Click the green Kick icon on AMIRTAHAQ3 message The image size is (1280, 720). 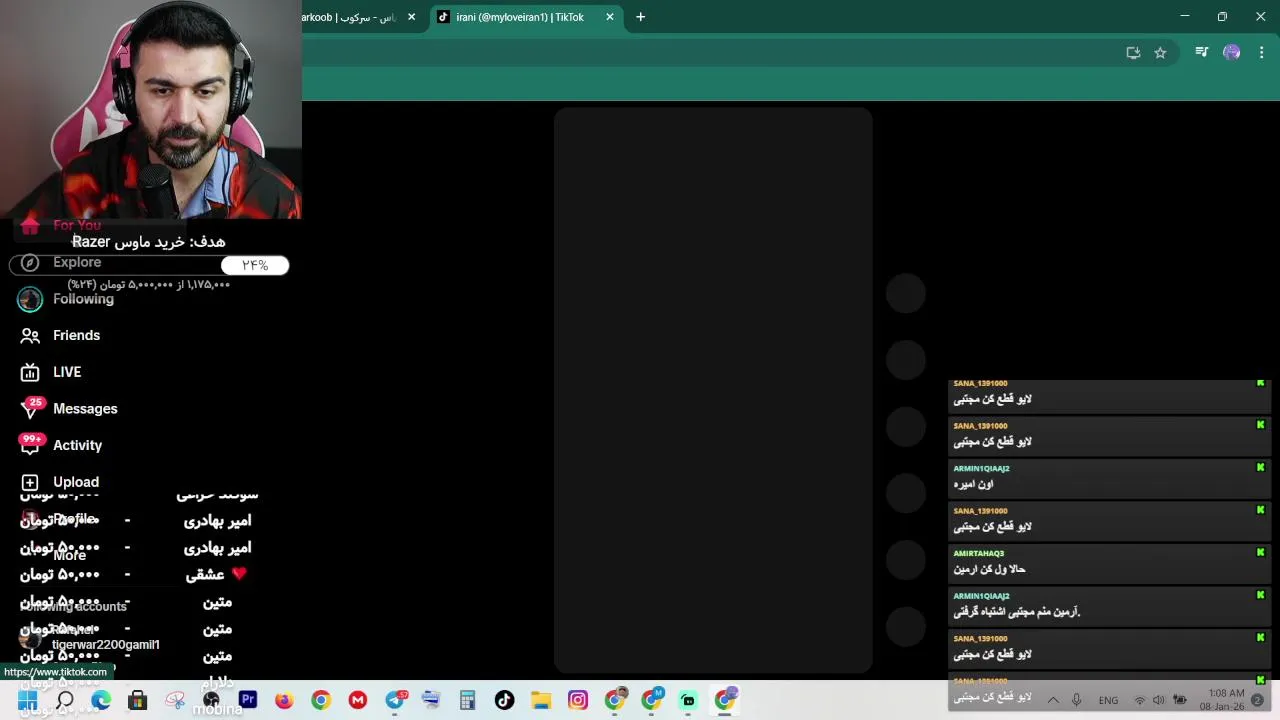[x=1260, y=553]
